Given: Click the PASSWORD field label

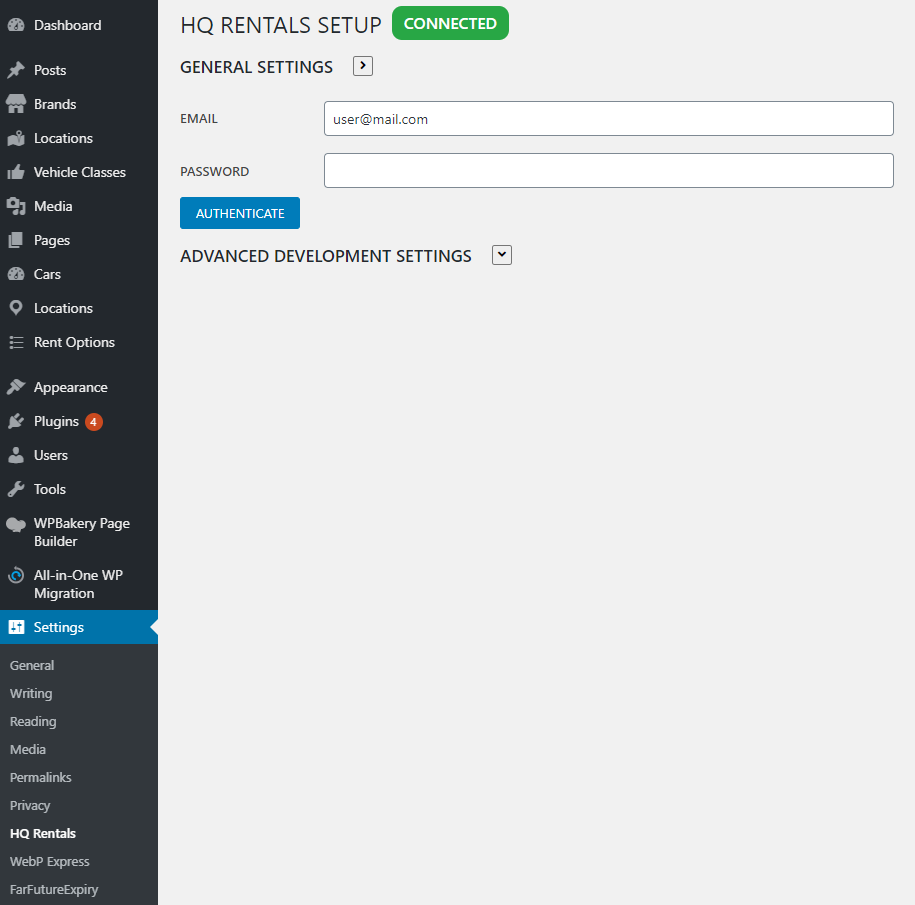Looking at the screenshot, I should [214, 172].
